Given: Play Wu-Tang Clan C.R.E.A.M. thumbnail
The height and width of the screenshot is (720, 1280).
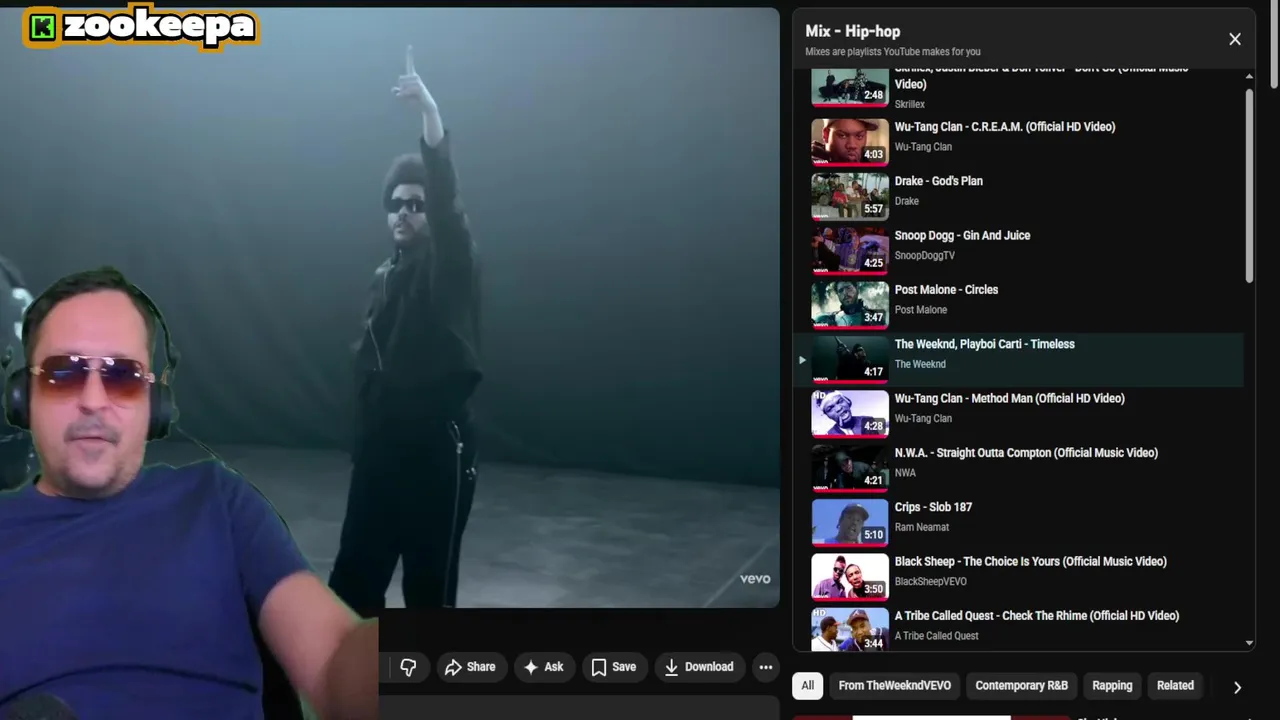Looking at the screenshot, I should coord(849,141).
